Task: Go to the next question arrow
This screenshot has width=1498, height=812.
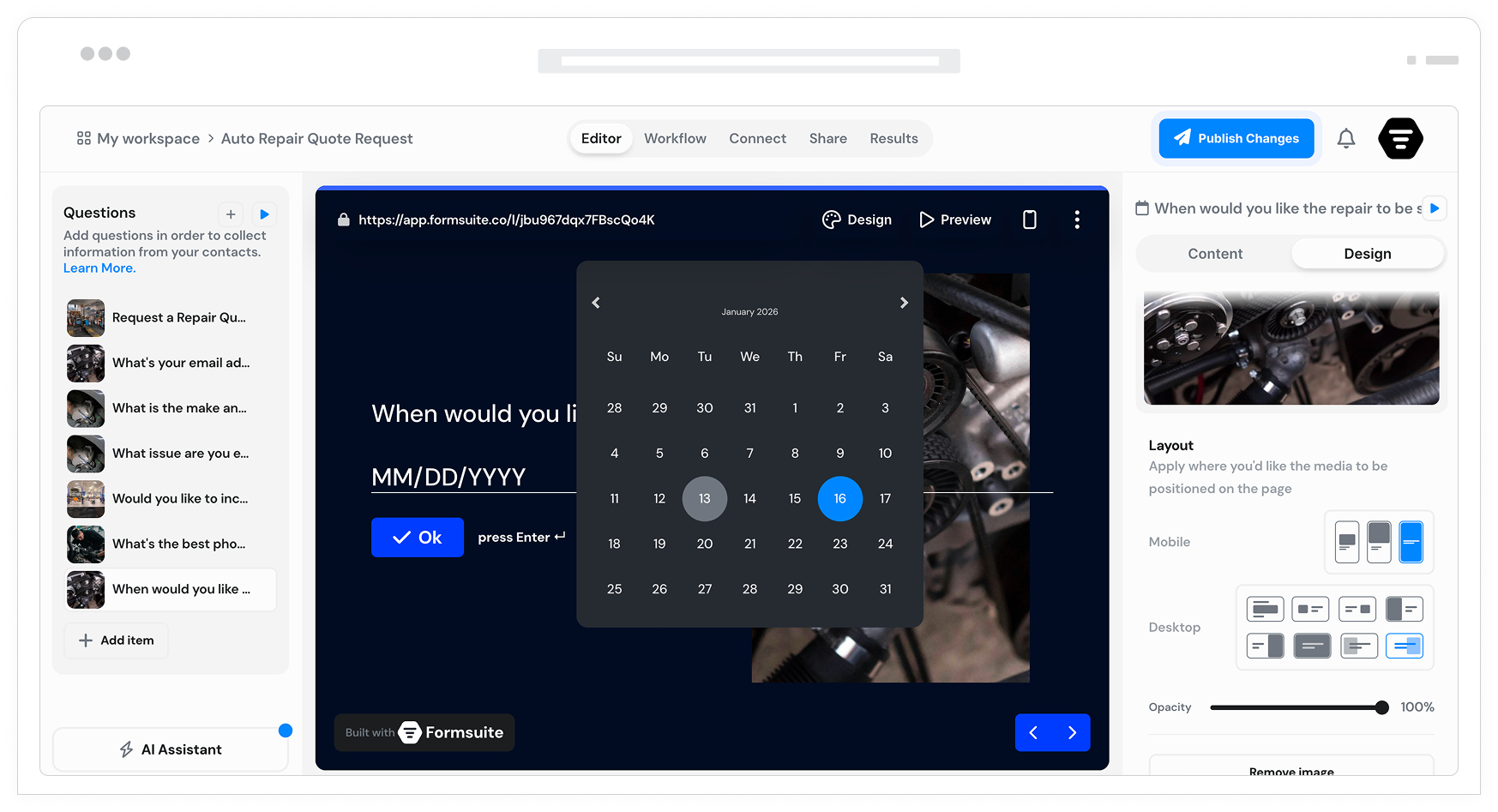Action: pos(1072,732)
